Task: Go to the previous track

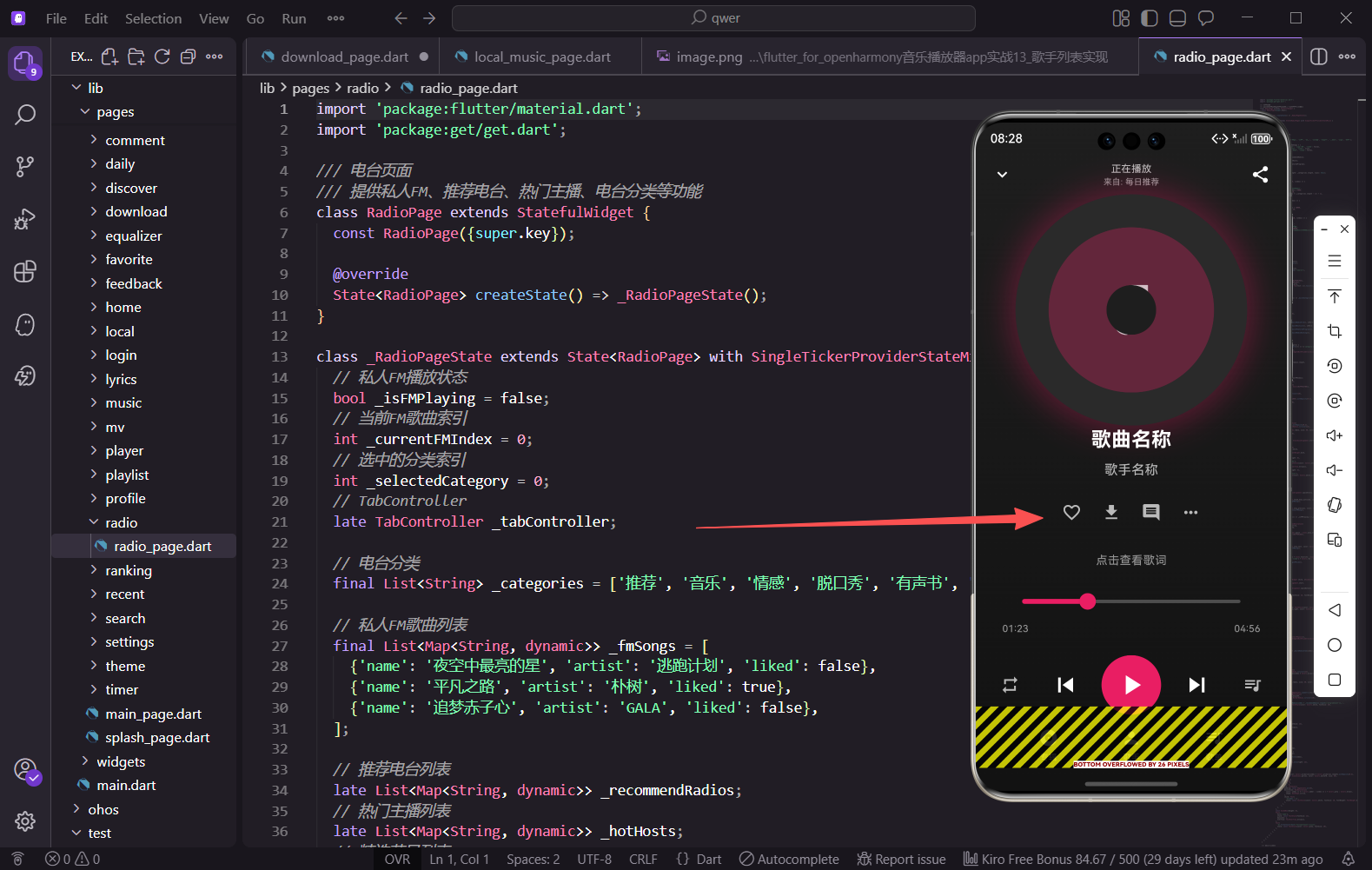Action: point(1065,685)
